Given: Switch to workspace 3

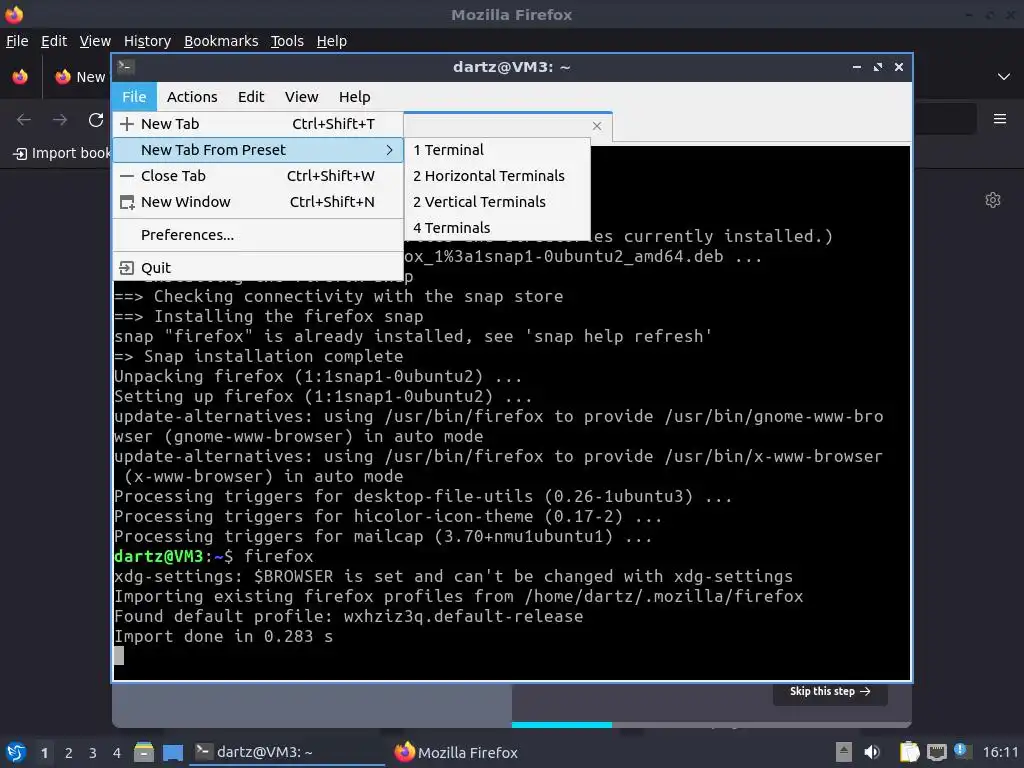Looking at the screenshot, I should (x=93, y=753).
